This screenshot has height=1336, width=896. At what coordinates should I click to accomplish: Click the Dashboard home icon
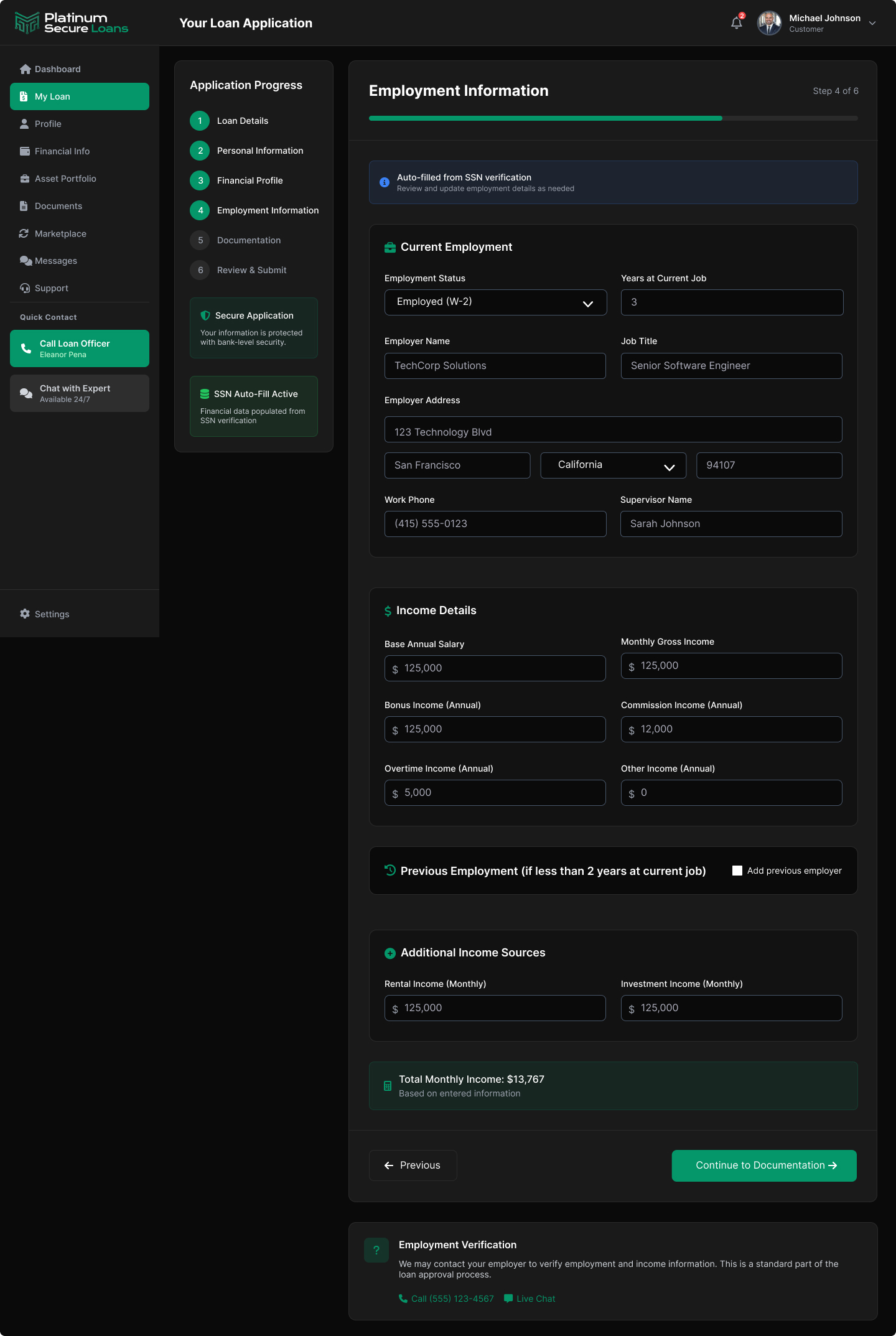(x=25, y=69)
